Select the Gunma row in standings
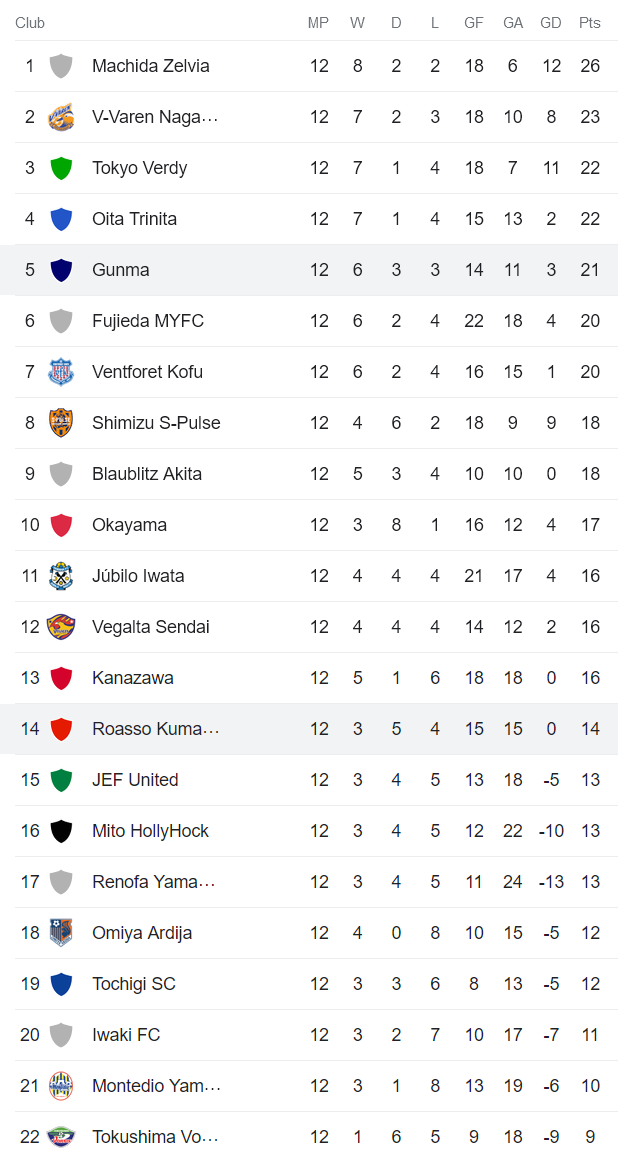Screen dimensions: 618x1158 pos(309,270)
